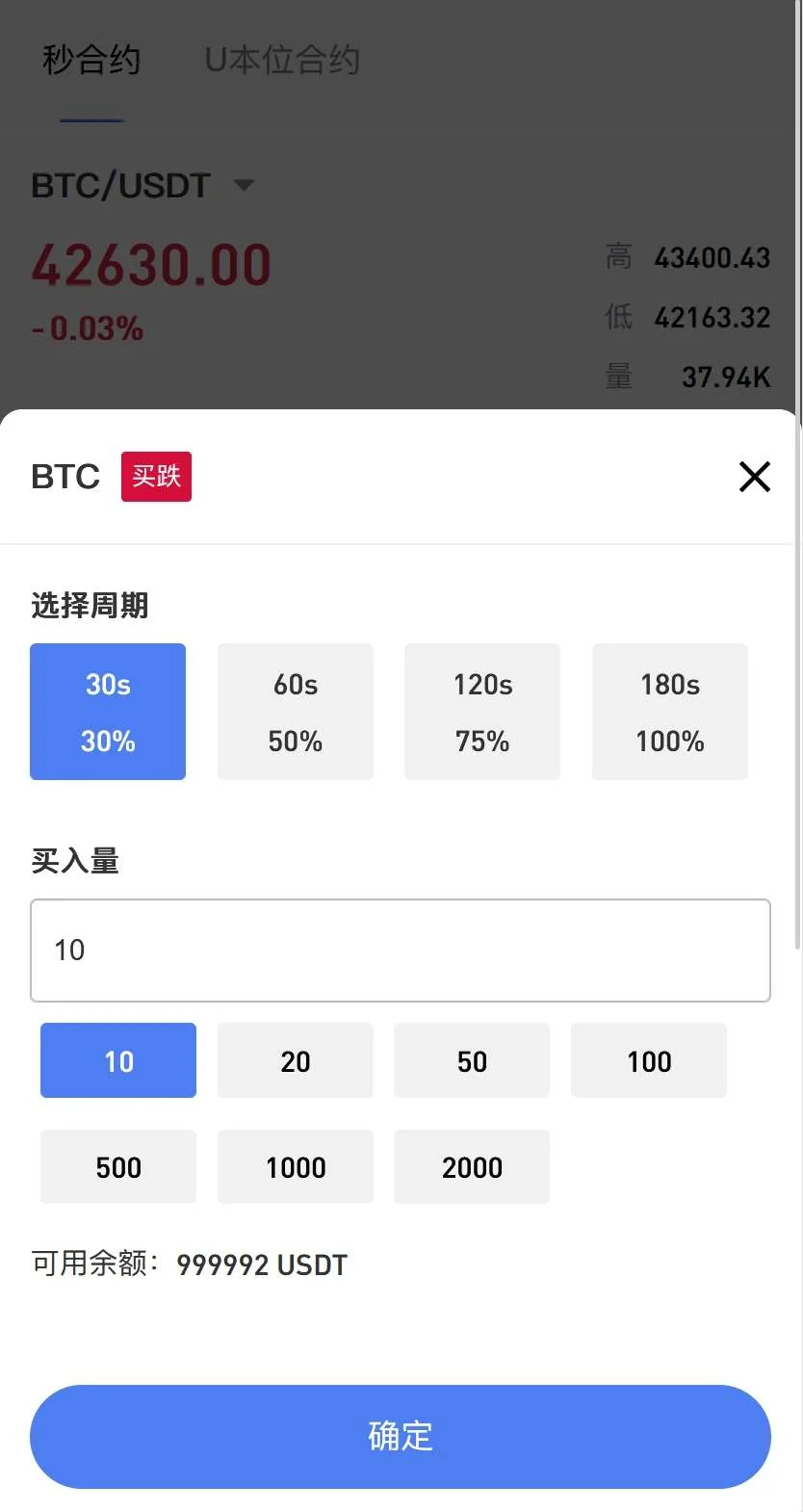Open the U本位合约 tab

tap(282, 61)
